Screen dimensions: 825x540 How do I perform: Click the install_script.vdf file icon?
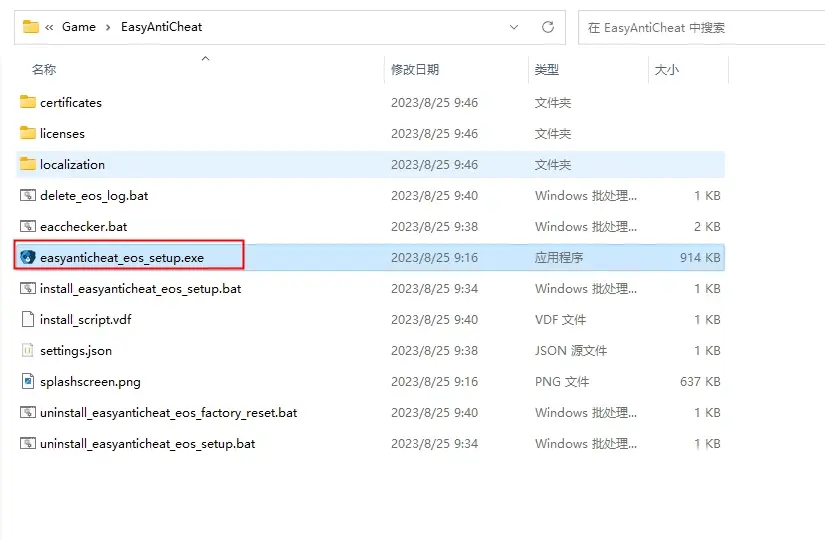pyautogui.click(x=28, y=319)
